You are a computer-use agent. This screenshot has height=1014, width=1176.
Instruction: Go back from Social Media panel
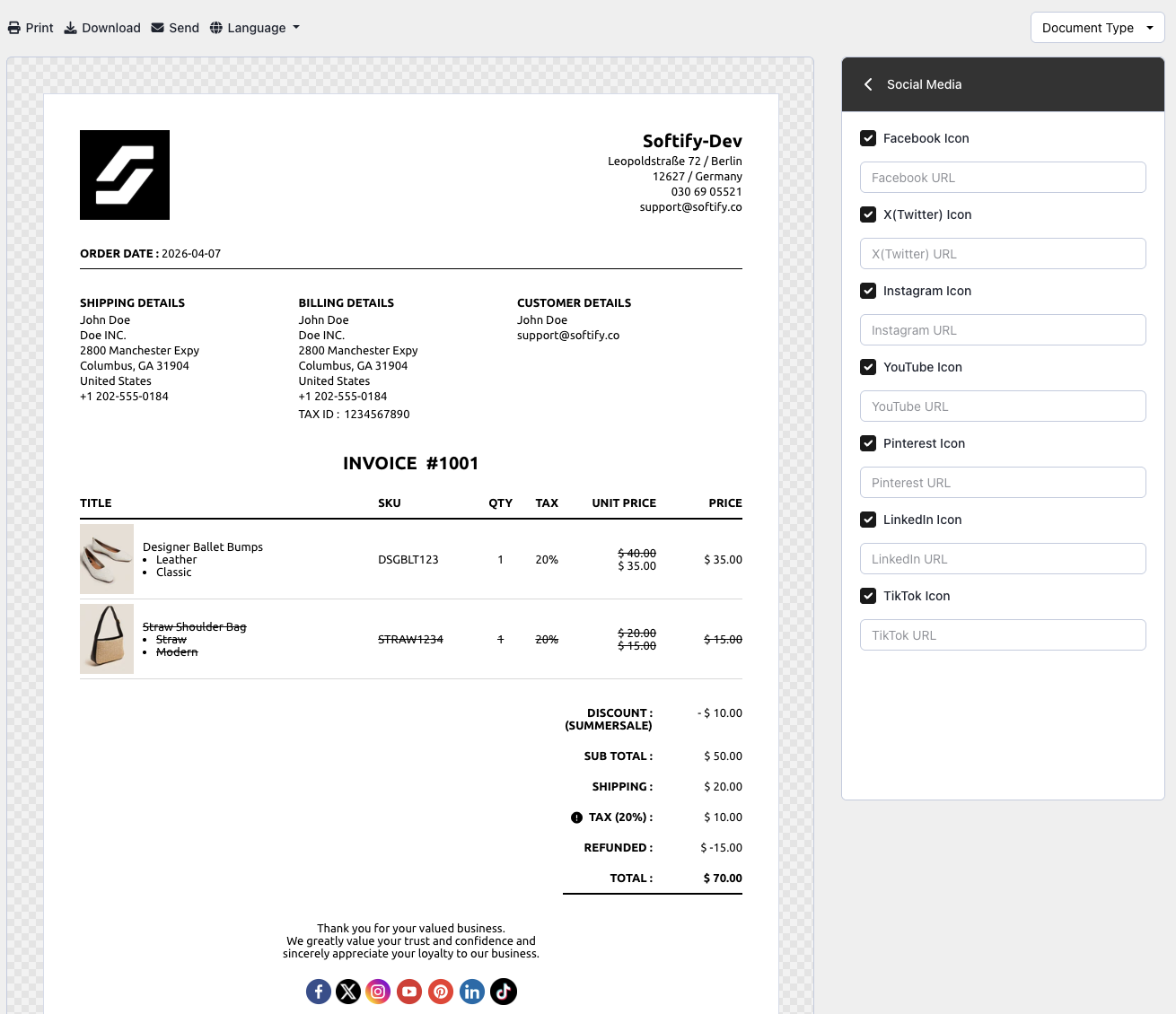[x=868, y=84]
